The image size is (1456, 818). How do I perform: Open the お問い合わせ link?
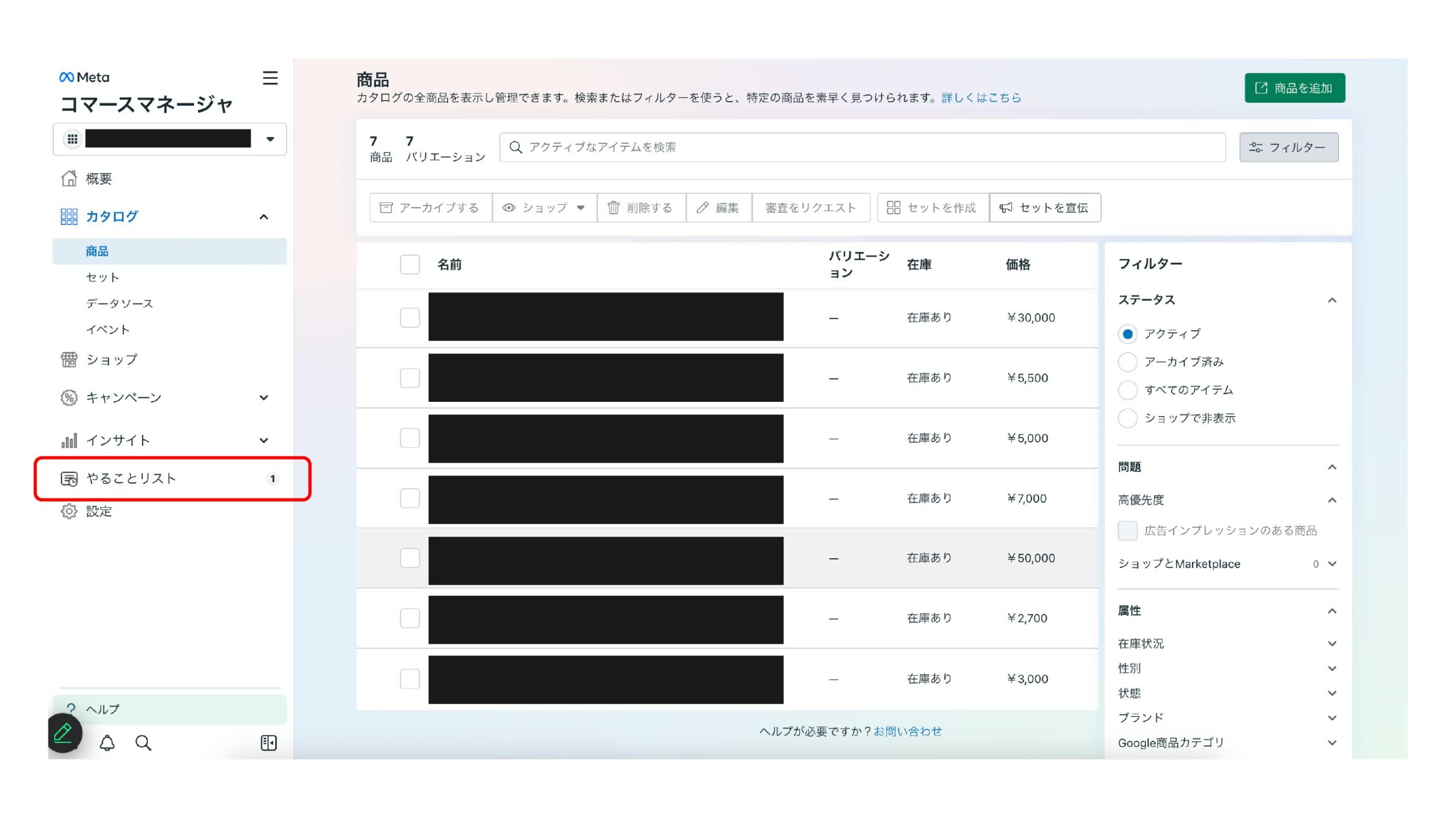(x=908, y=731)
